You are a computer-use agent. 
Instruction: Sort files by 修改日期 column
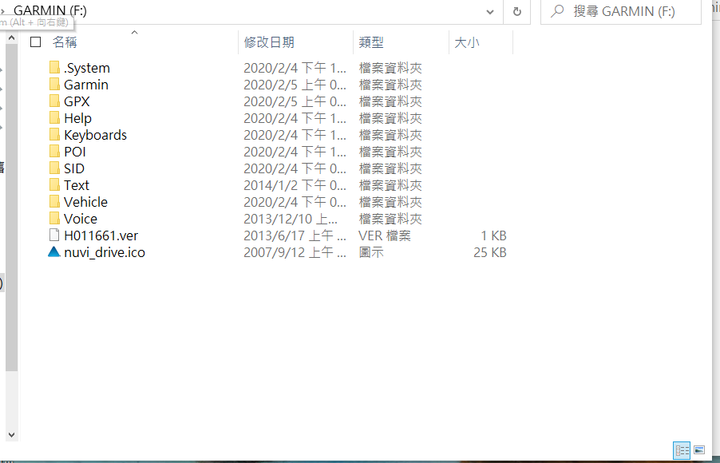(x=269, y=42)
